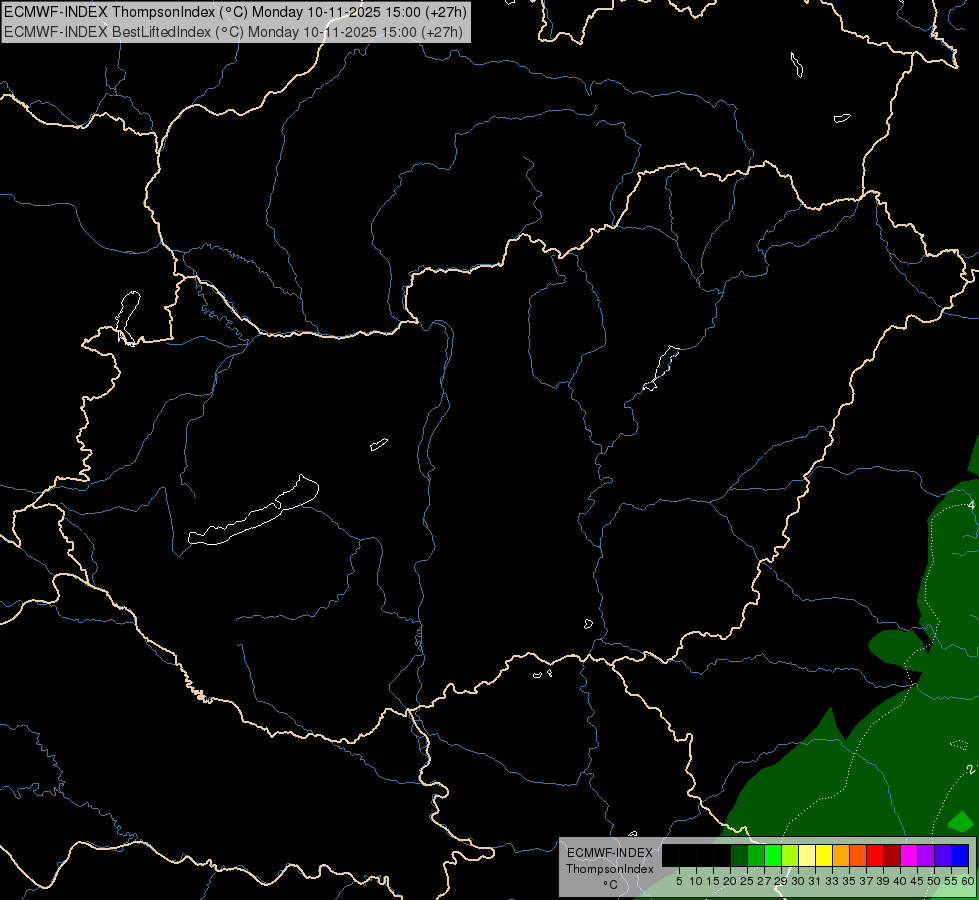Select the bright yellow 31–33 legend swatch
The image size is (979, 900).
tap(824, 855)
